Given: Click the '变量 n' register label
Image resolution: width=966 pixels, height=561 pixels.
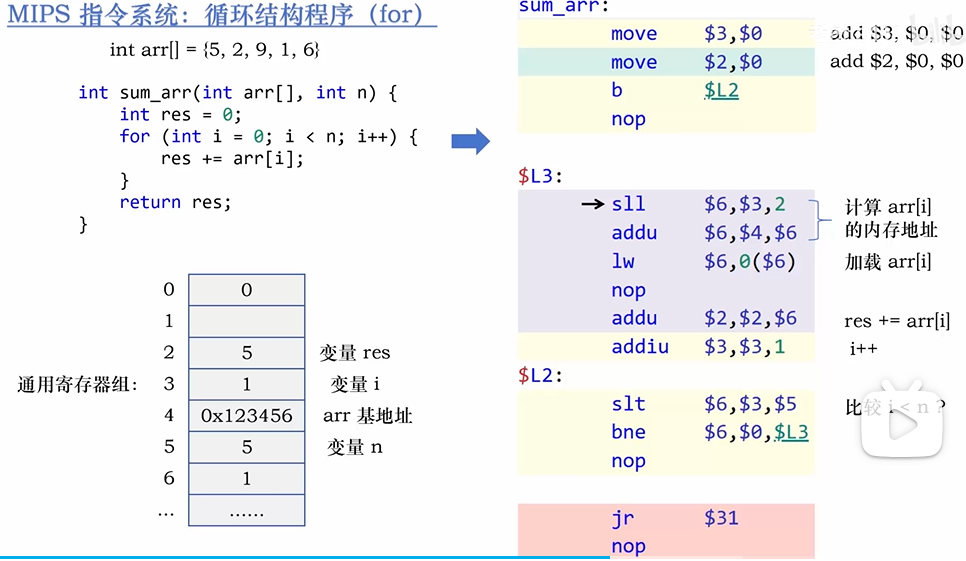Looking at the screenshot, I should 355,447.
